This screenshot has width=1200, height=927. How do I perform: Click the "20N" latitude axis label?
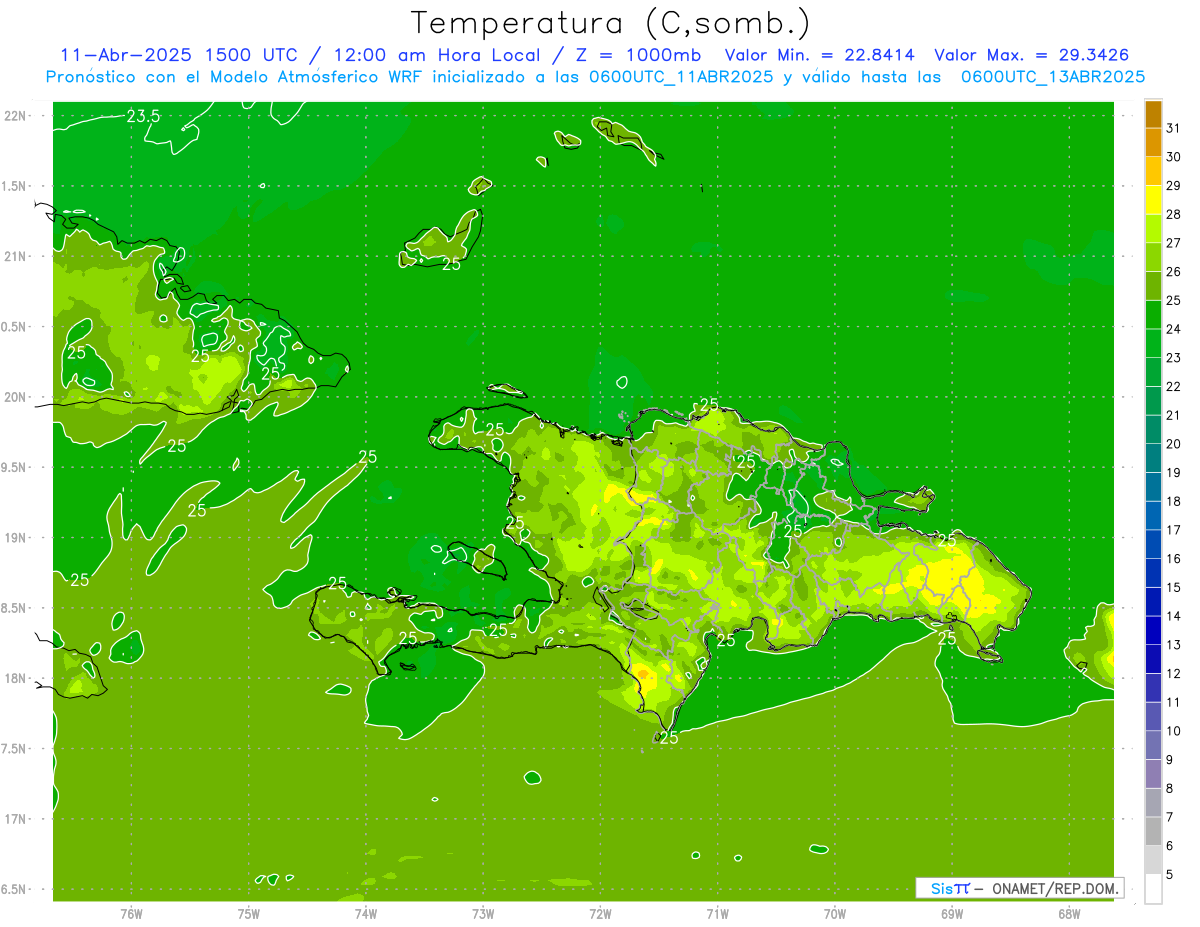coord(17,397)
